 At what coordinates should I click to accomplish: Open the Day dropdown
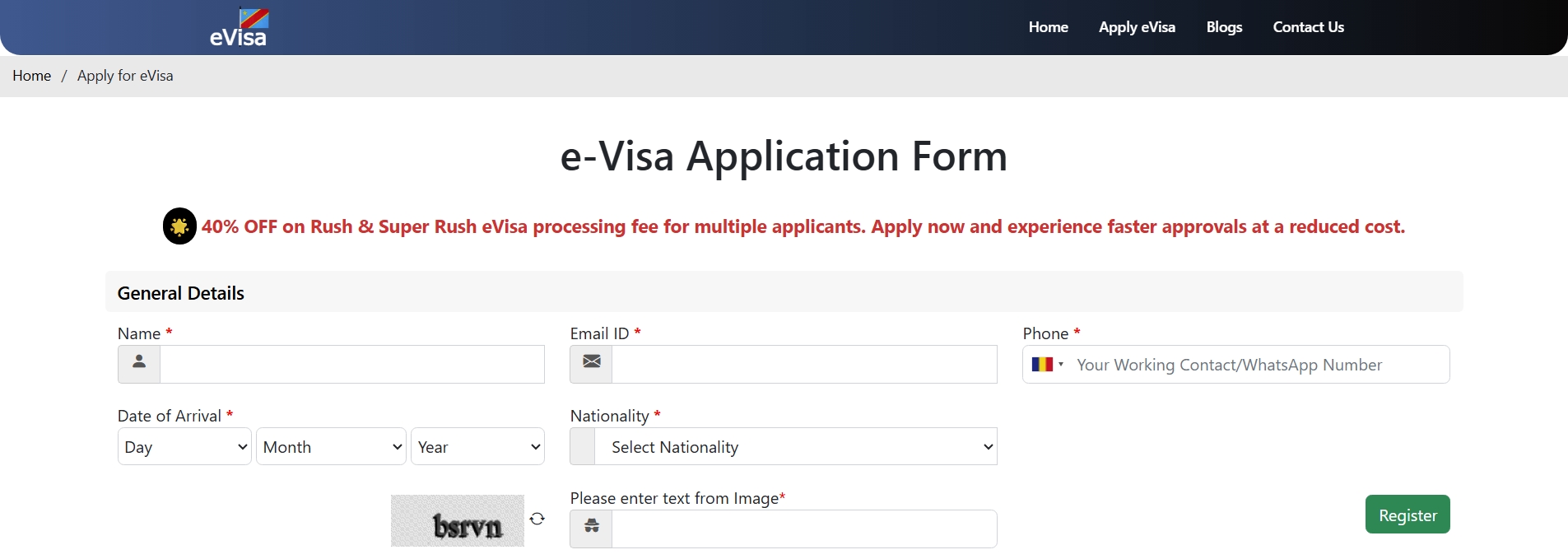[x=184, y=446]
